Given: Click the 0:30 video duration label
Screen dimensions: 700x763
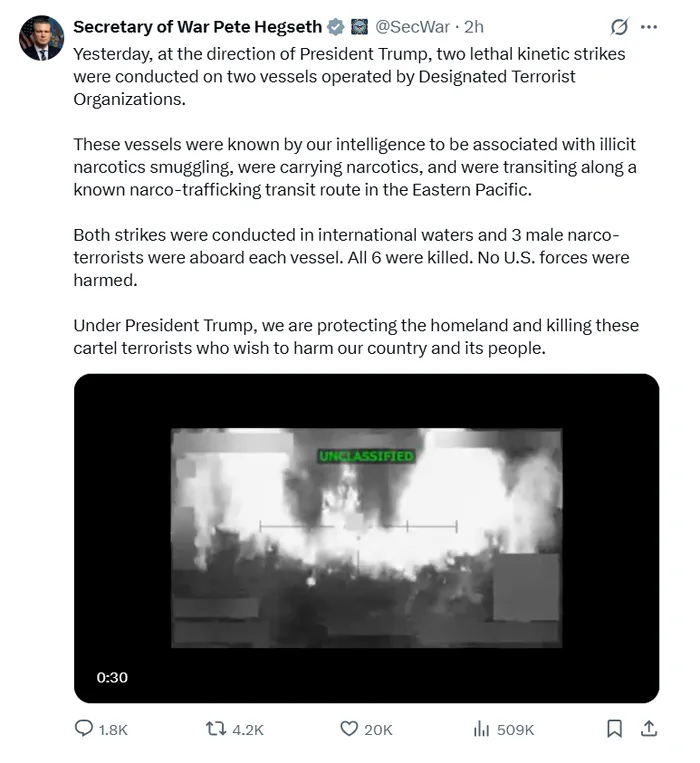Looking at the screenshot, I should (x=112, y=677).
